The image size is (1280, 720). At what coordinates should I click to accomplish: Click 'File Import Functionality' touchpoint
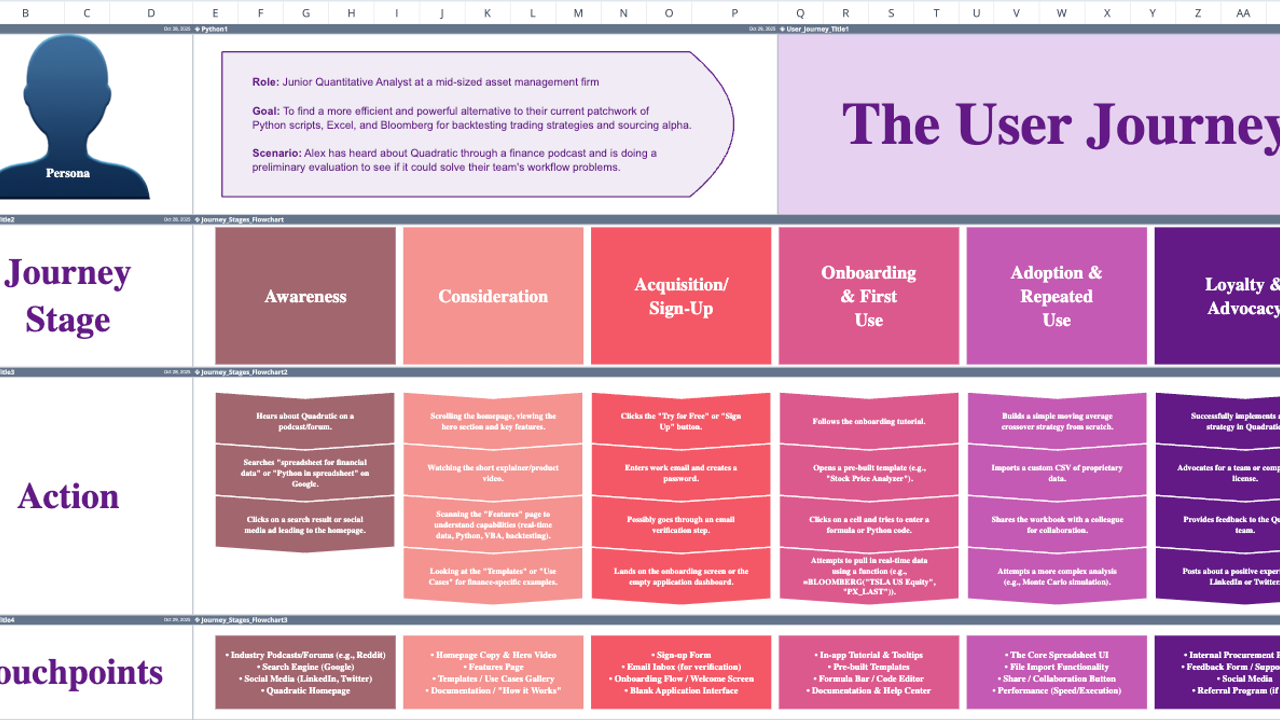tap(1057, 667)
